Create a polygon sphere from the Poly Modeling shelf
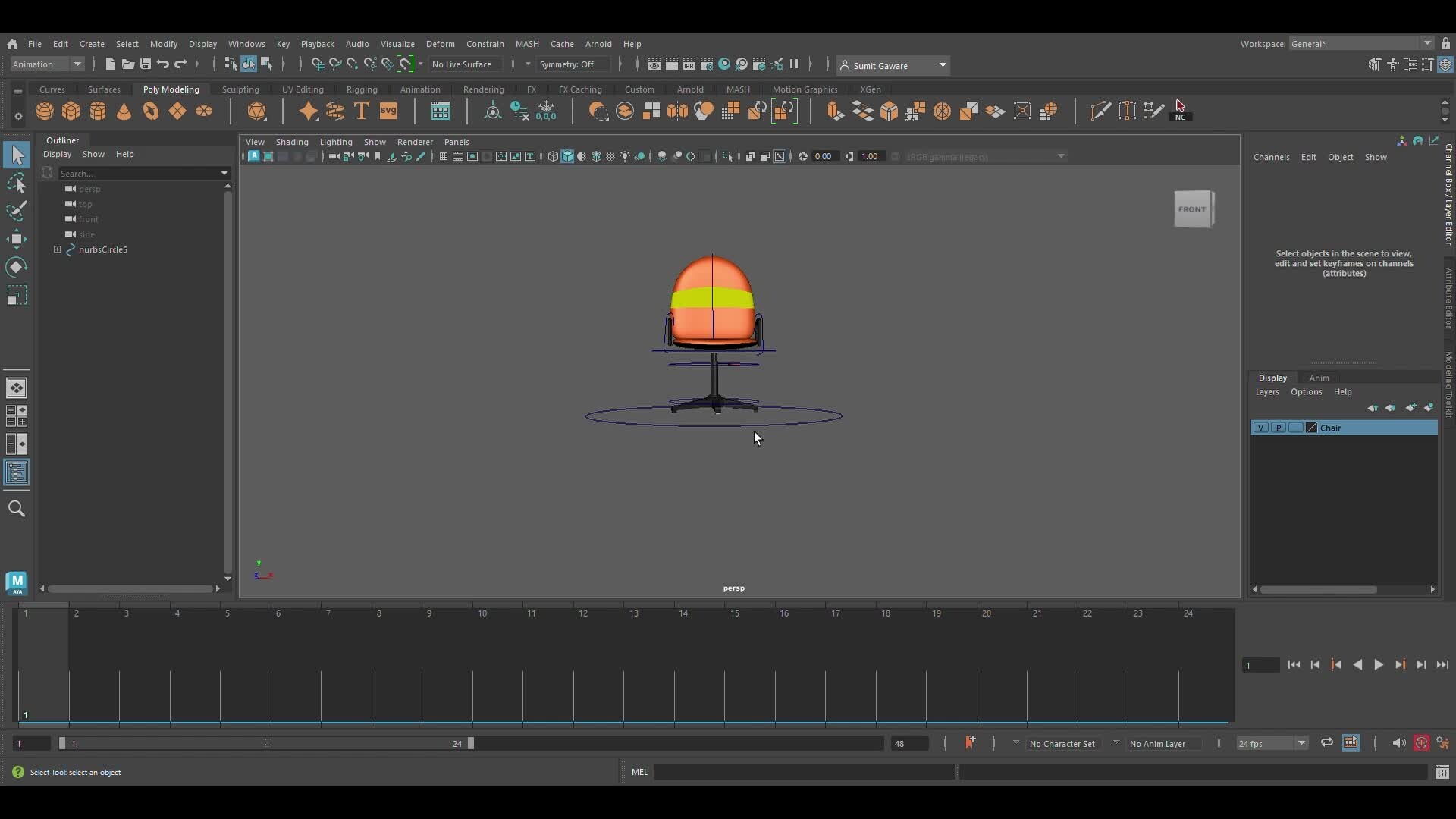 pyautogui.click(x=44, y=111)
